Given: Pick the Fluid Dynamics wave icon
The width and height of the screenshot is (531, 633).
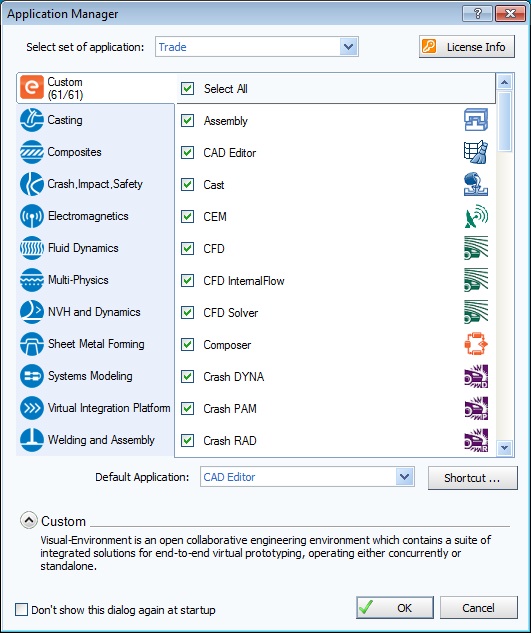Looking at the screenshot, I should [x=32, y=248].
